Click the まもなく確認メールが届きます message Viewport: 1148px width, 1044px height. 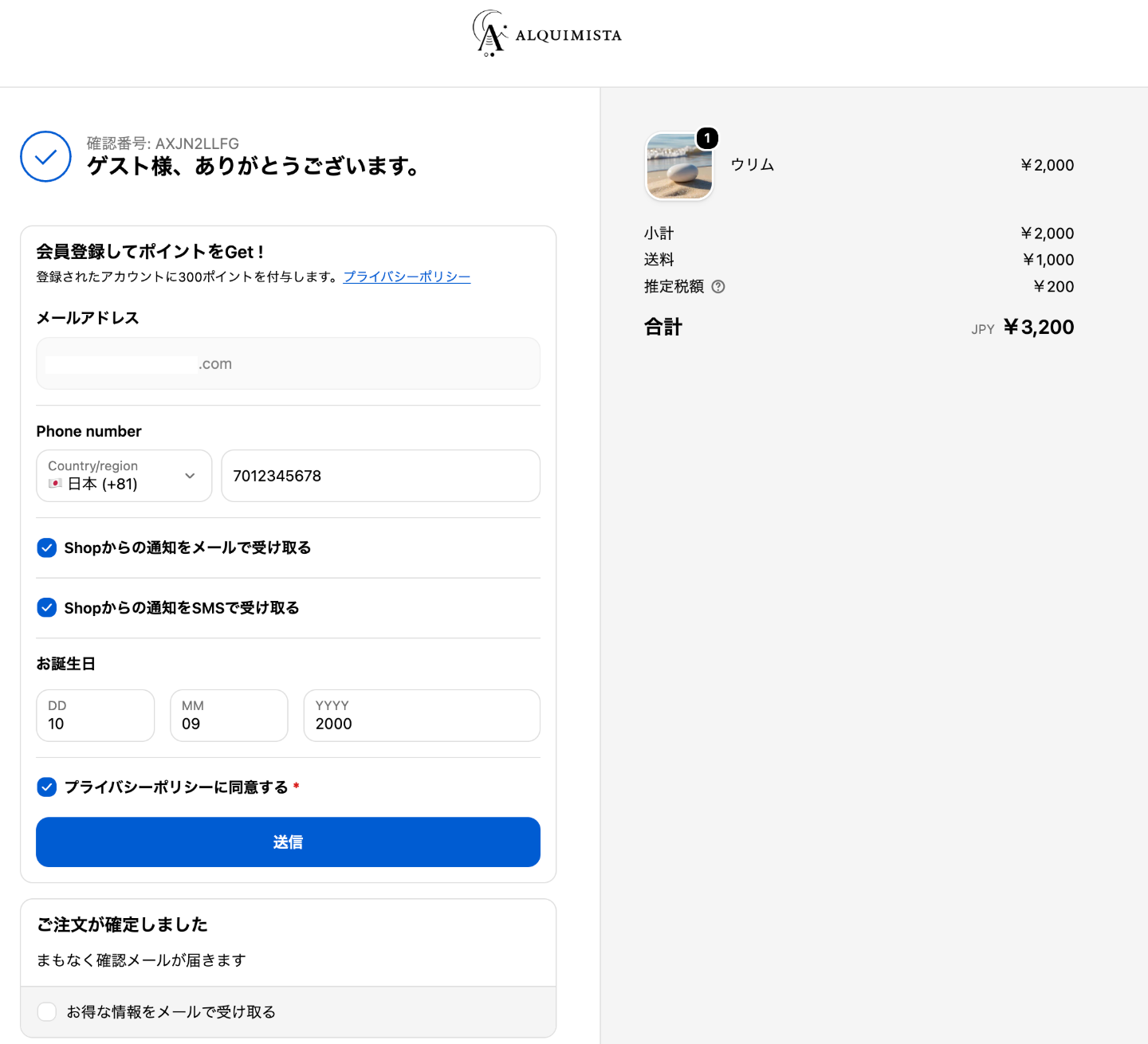pos(141,960)
